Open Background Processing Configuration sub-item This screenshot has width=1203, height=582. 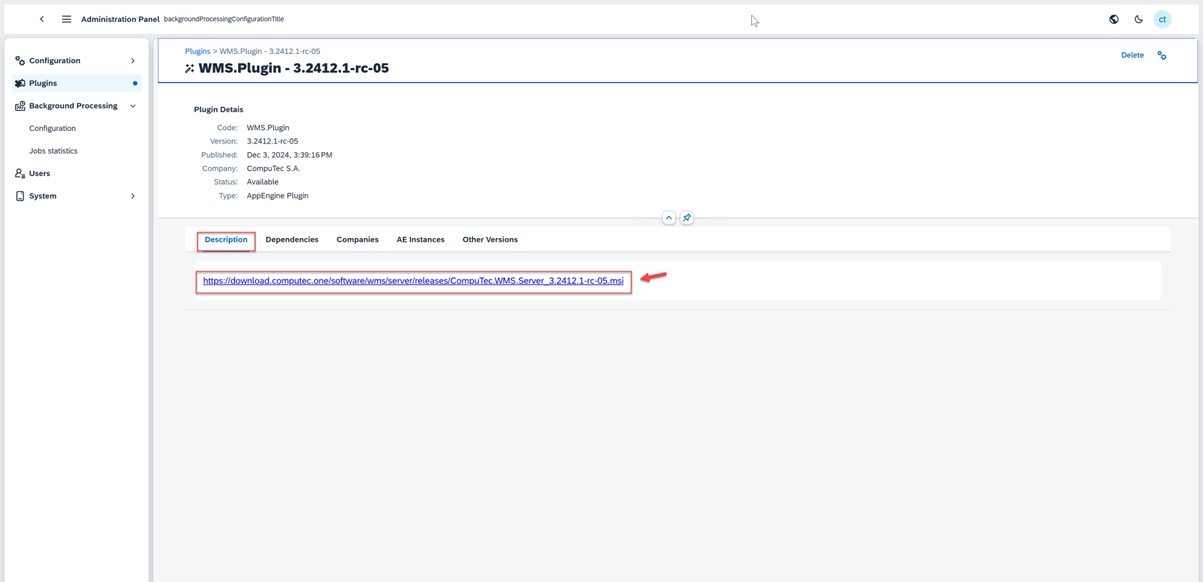click(x=52, y=129)
